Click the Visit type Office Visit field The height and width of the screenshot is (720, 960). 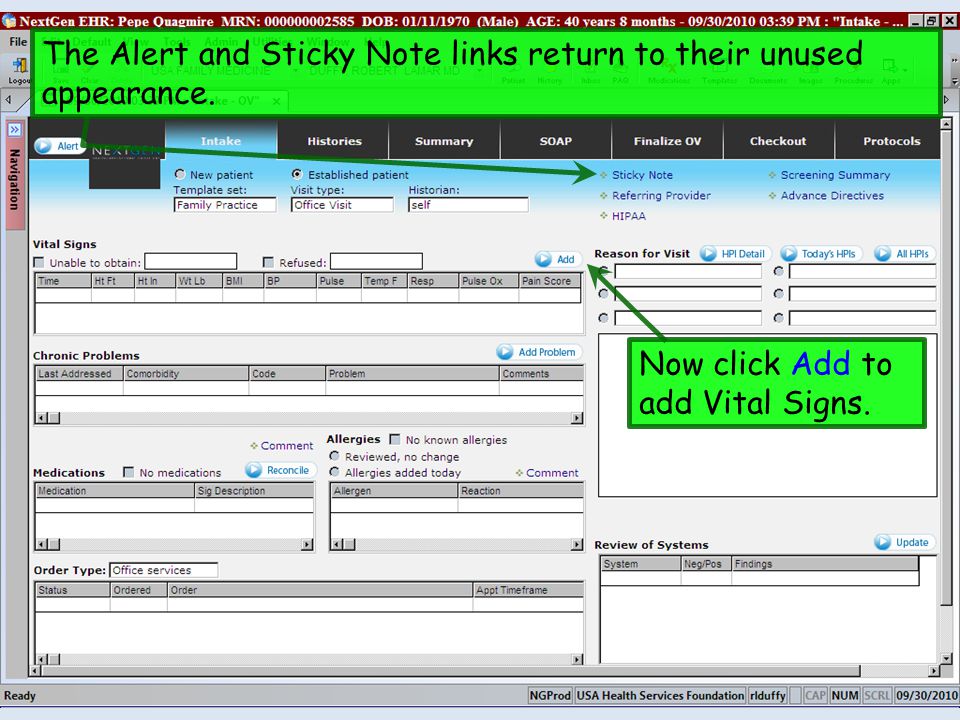click(x=342, y=205)
